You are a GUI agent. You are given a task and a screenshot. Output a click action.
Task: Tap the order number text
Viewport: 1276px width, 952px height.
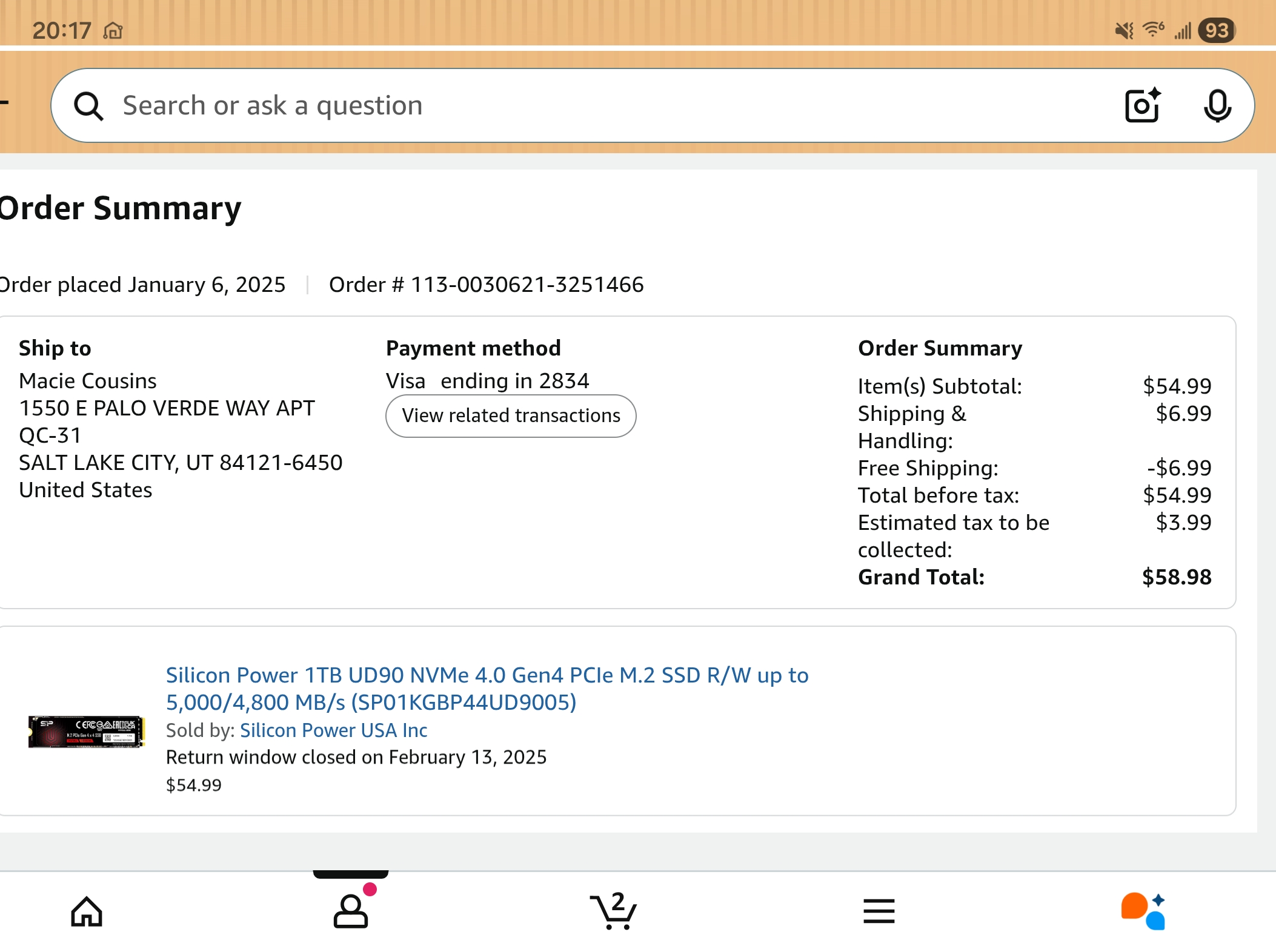(486, 285)
